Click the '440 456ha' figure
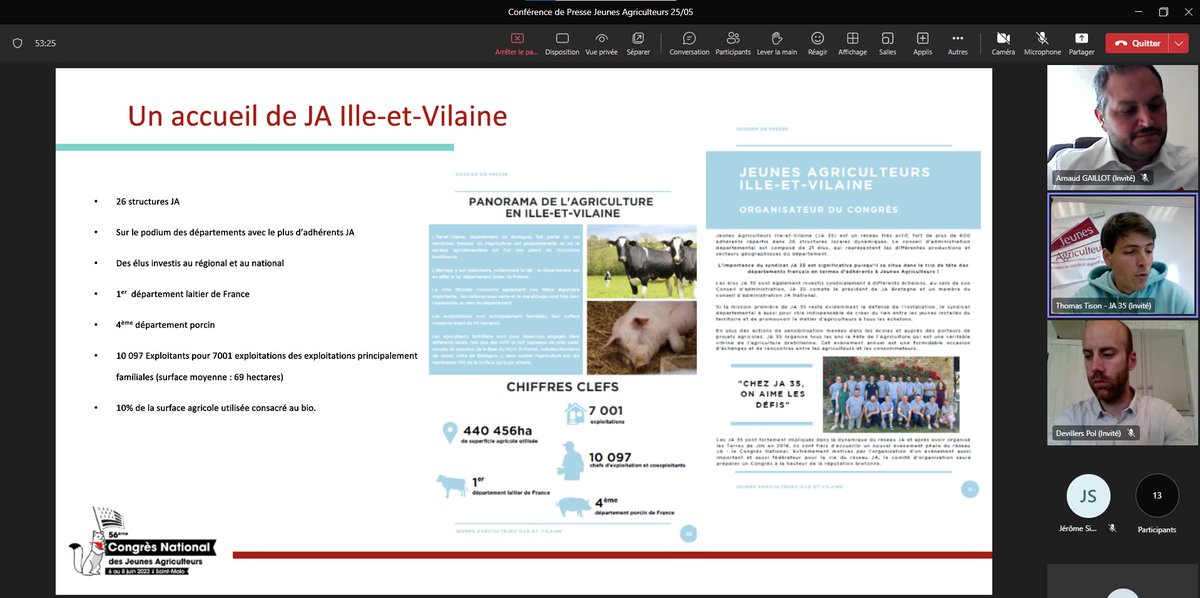The image size is (1200, 598). (x=496, y=432)
